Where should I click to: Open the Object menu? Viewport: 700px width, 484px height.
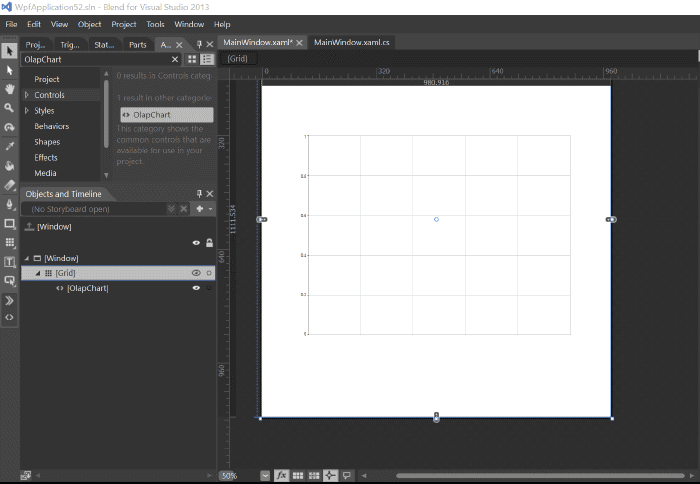pos(89,24)
